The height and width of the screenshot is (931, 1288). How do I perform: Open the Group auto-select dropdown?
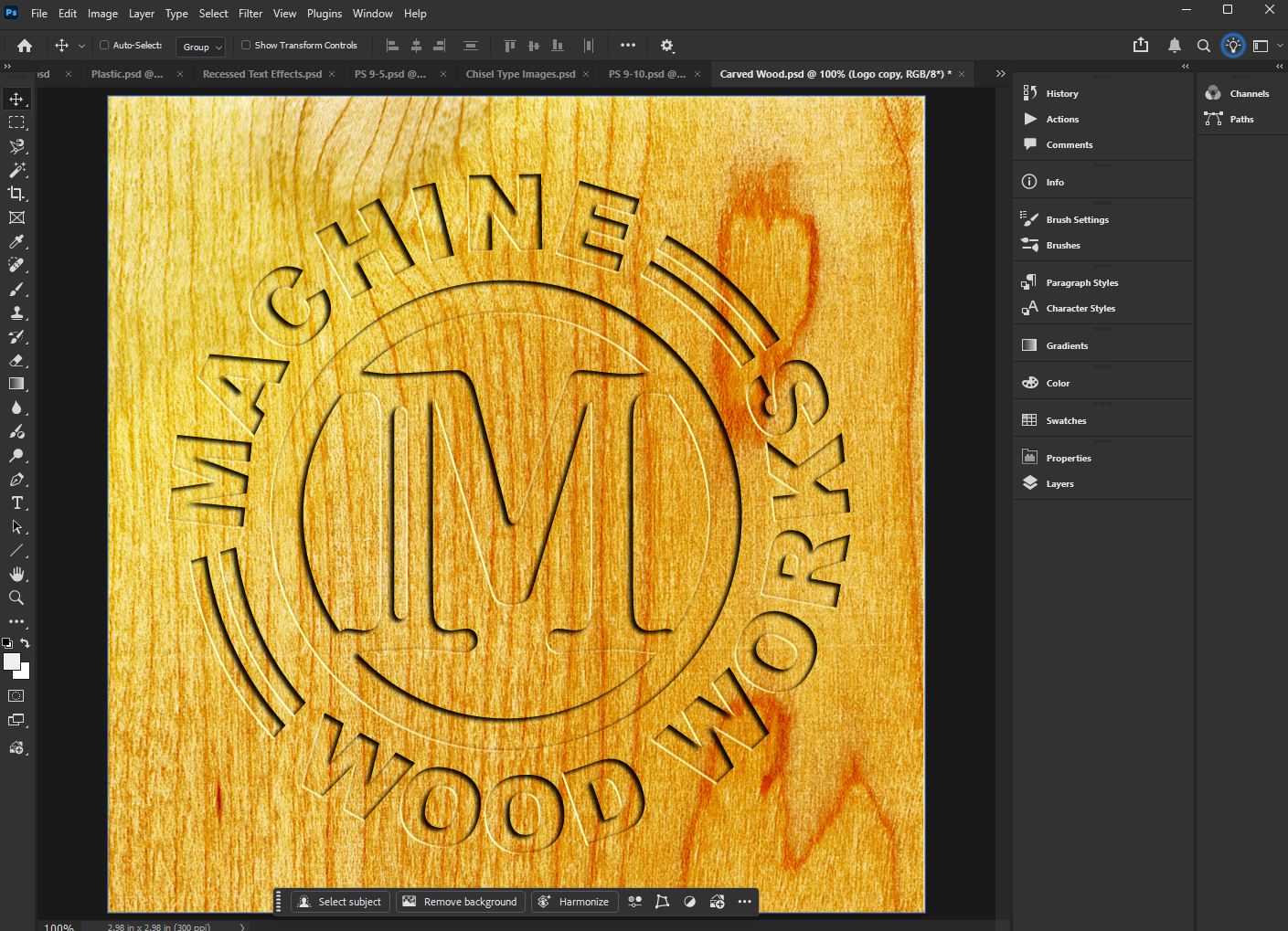point(202,47)
